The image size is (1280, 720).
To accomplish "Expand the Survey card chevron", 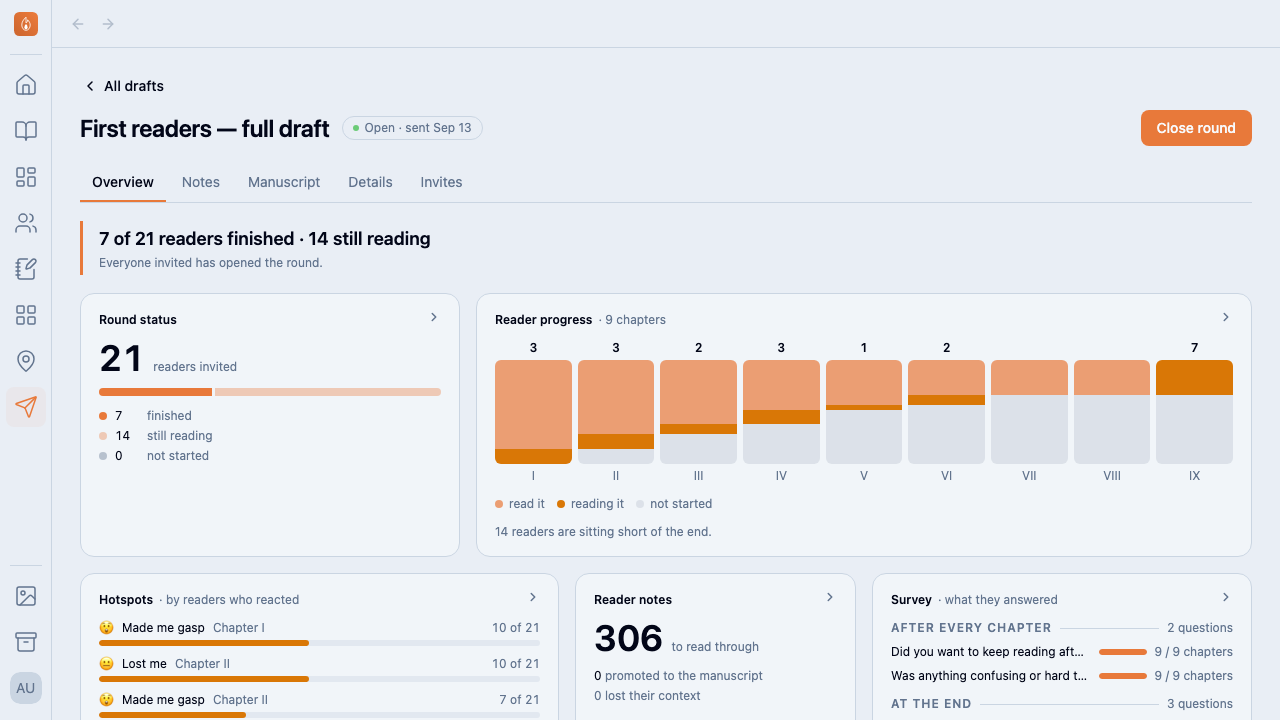I will (1226, 597).
